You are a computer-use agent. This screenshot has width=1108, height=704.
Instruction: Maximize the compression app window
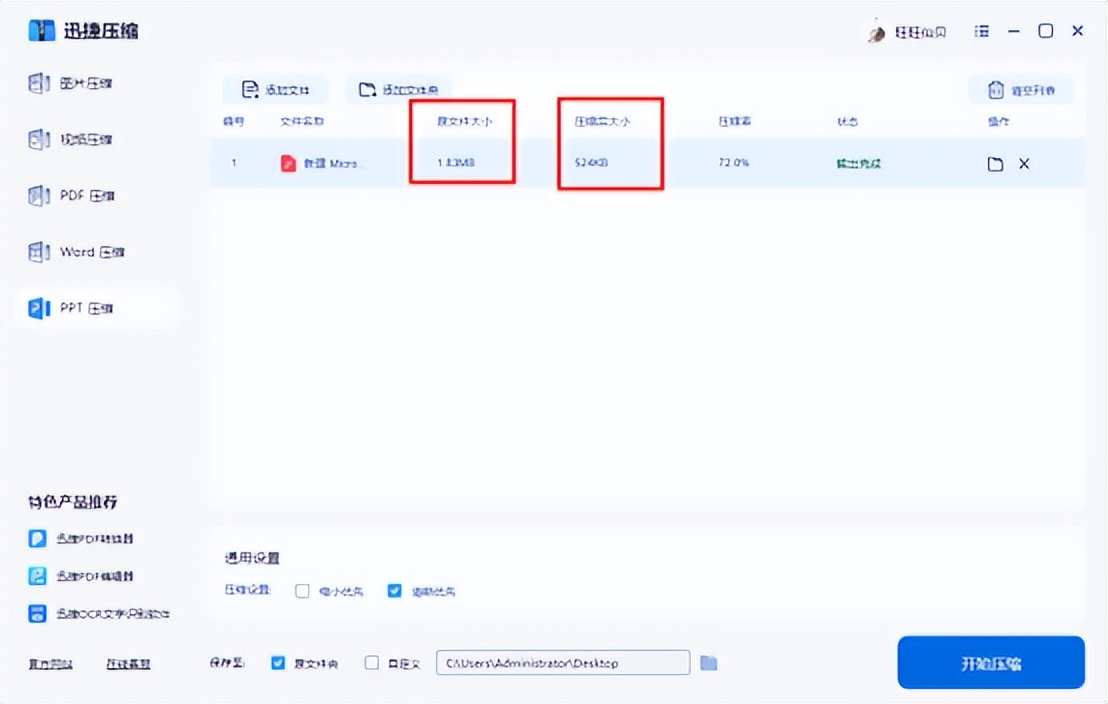tap(1046, 31)
